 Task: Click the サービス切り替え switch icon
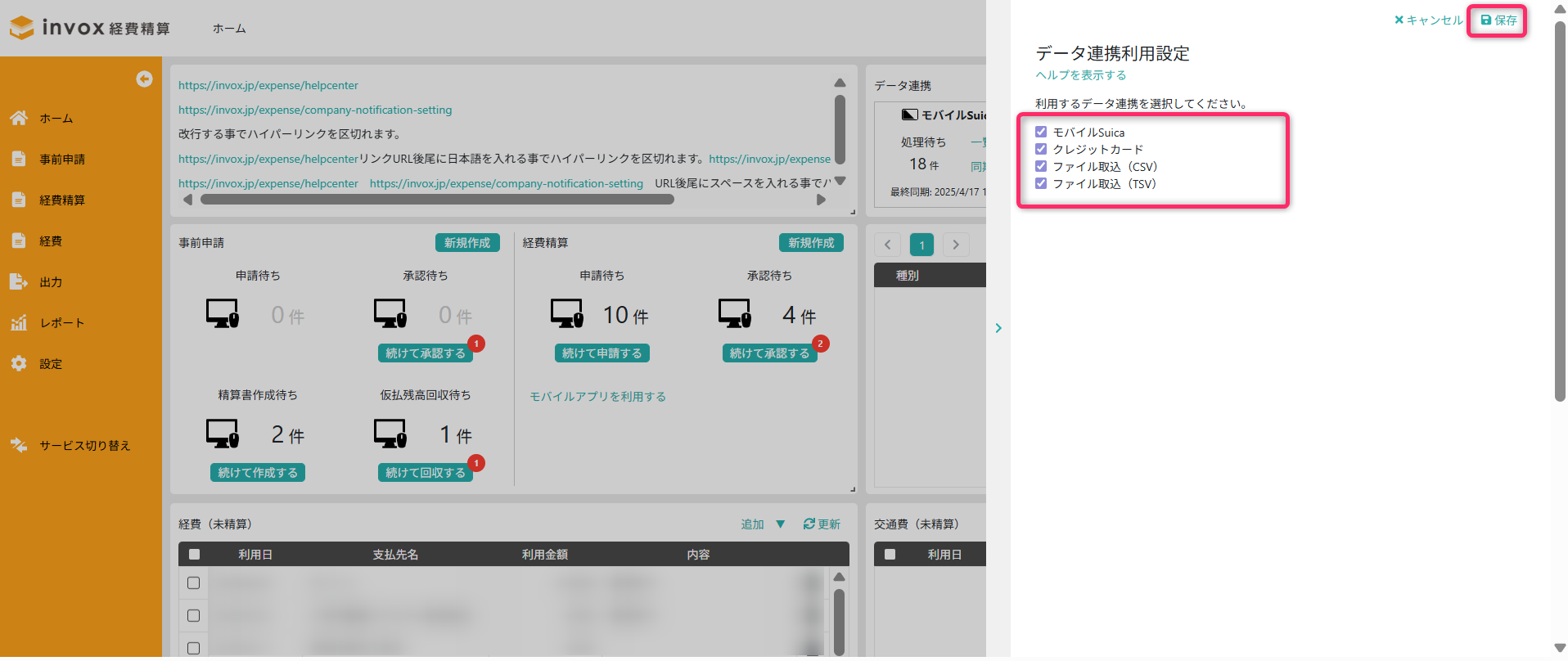19,445
